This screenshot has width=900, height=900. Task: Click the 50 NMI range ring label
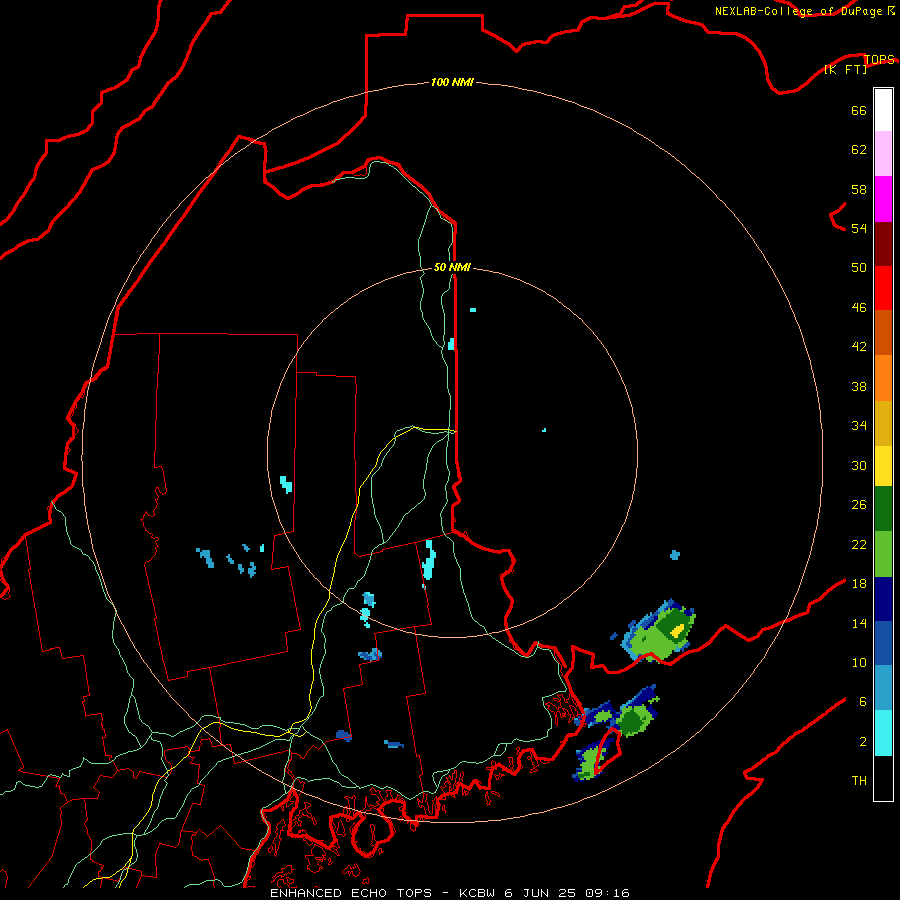[452, 267]
